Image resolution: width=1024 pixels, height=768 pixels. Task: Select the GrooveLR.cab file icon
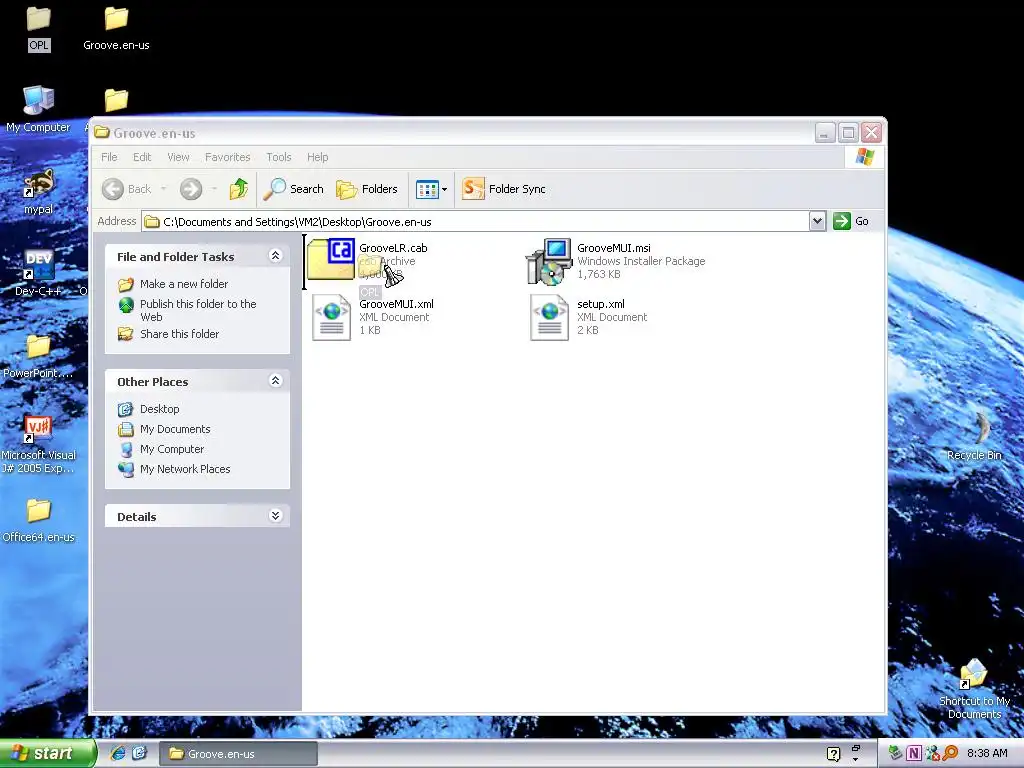point(330,259)
